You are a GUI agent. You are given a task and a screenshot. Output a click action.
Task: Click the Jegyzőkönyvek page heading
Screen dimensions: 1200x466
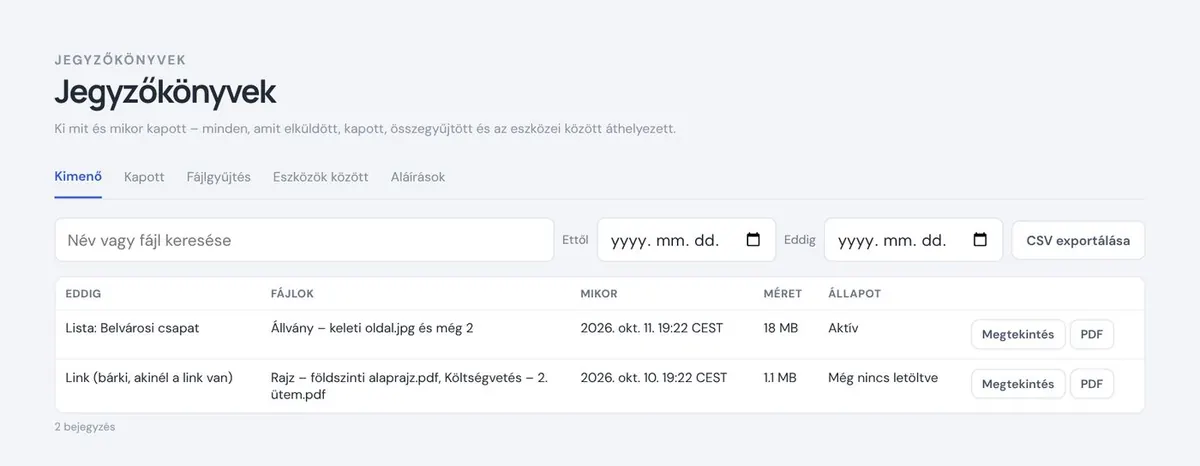pos(165,92)
